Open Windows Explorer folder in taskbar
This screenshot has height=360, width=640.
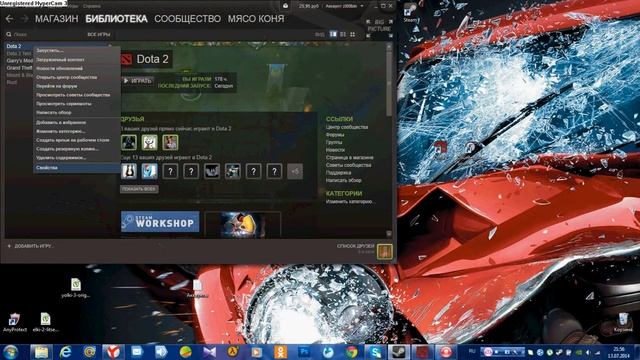pyautogui.click(x=41, y=352)
